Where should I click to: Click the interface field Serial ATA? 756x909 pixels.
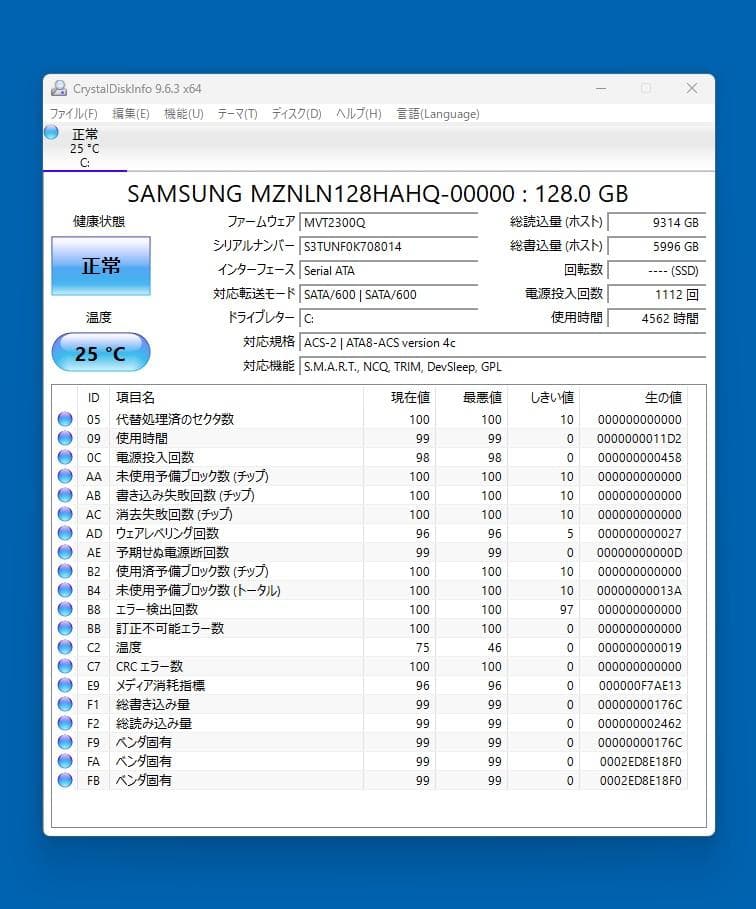pos(388,271)
